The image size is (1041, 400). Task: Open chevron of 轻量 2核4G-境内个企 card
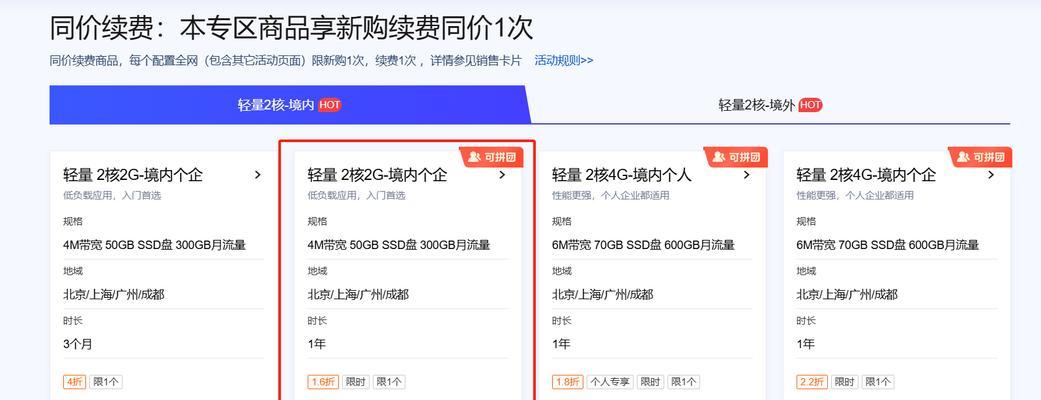coord(991,175)
